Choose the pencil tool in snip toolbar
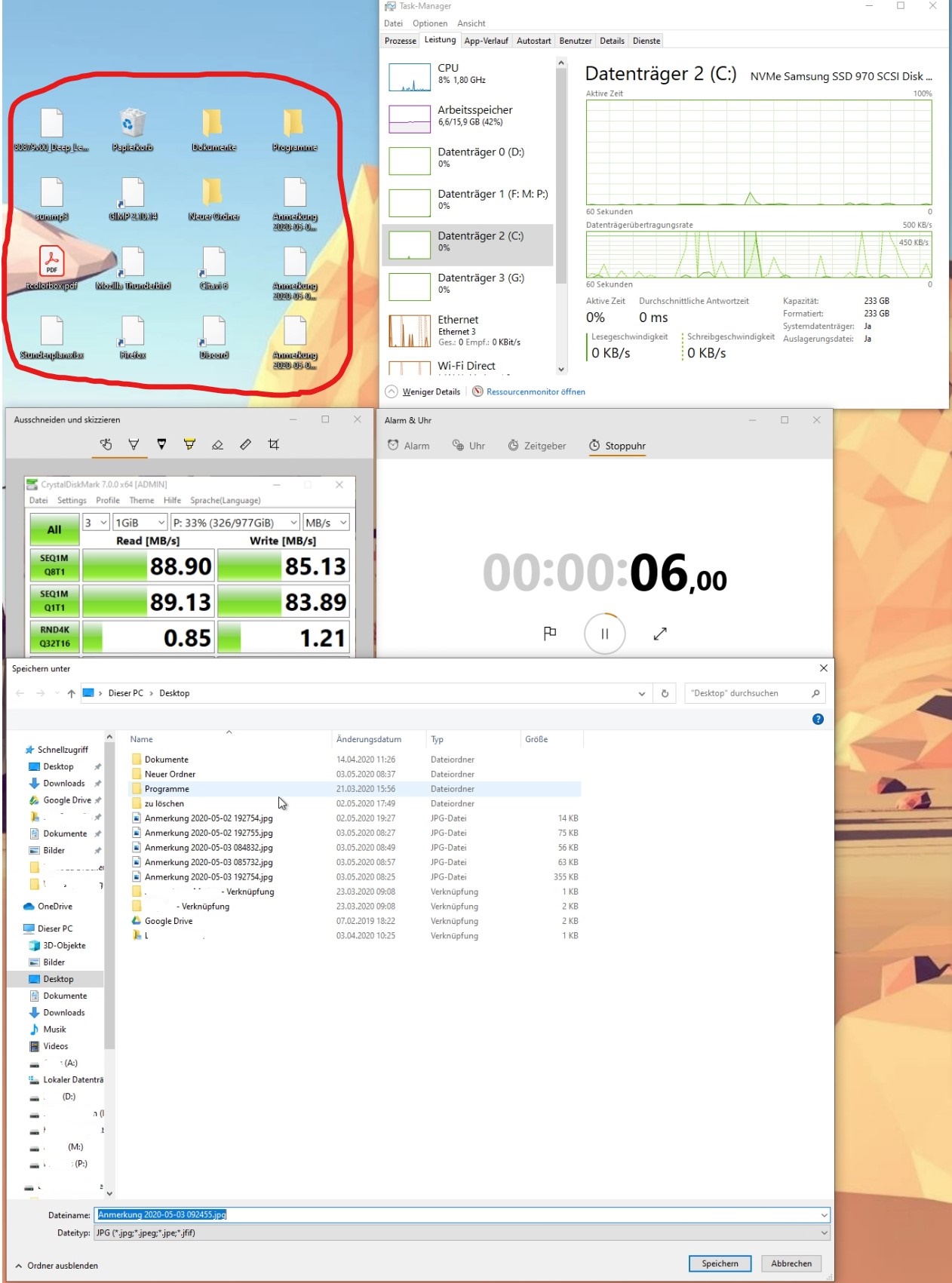Viewport: 952px width, 1283px height. (x=161, y=445)
